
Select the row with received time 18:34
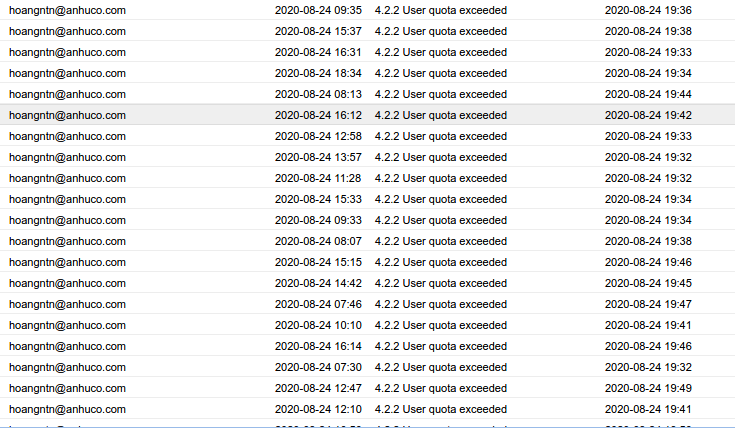(368, 73)
